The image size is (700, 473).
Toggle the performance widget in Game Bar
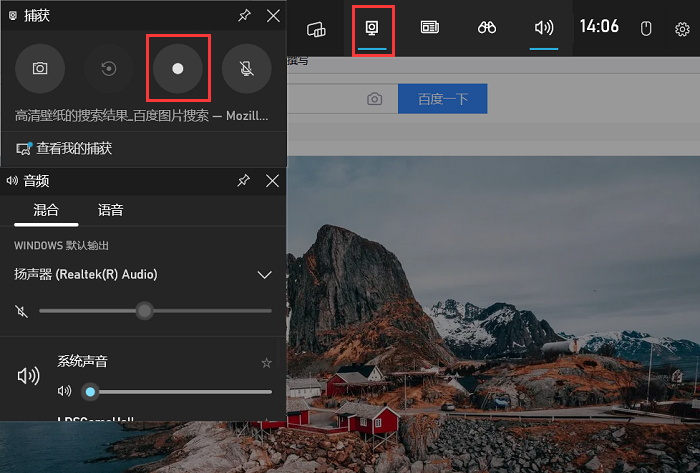429,28
